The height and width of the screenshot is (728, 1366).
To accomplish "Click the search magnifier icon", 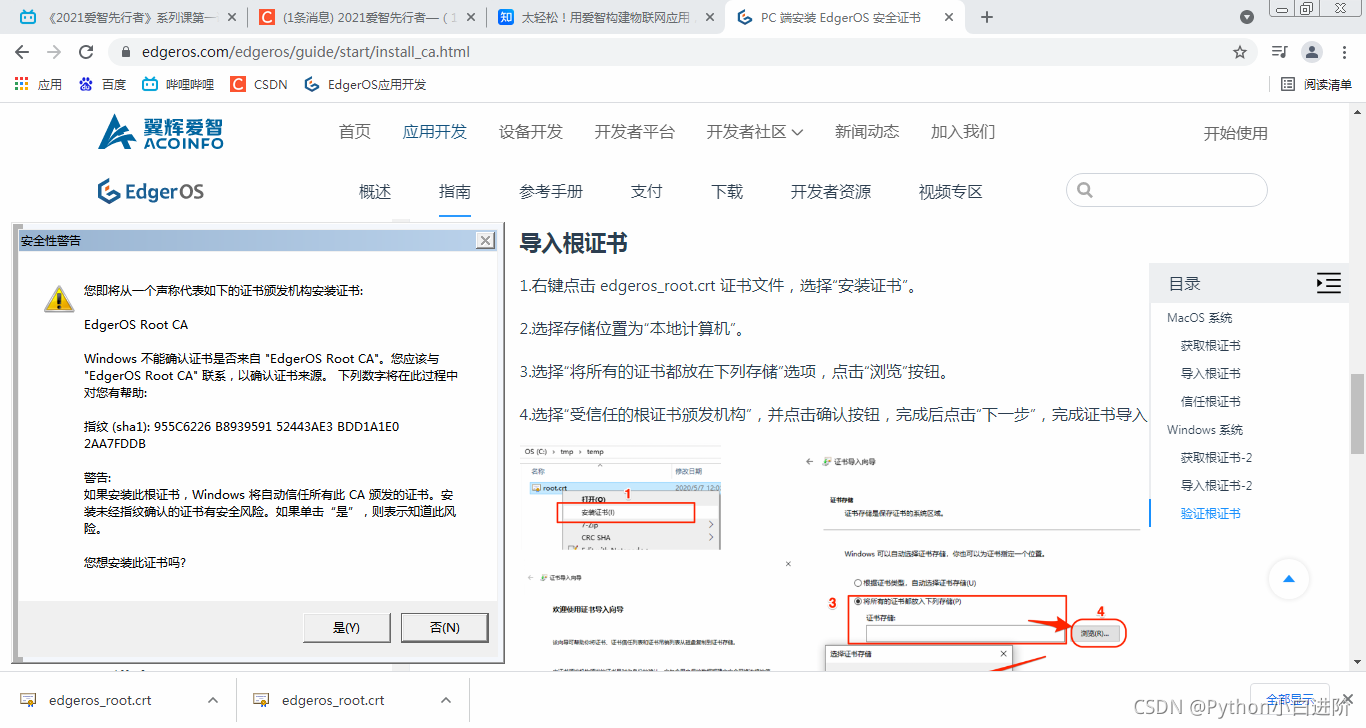I will click(x=1085, y=190).
